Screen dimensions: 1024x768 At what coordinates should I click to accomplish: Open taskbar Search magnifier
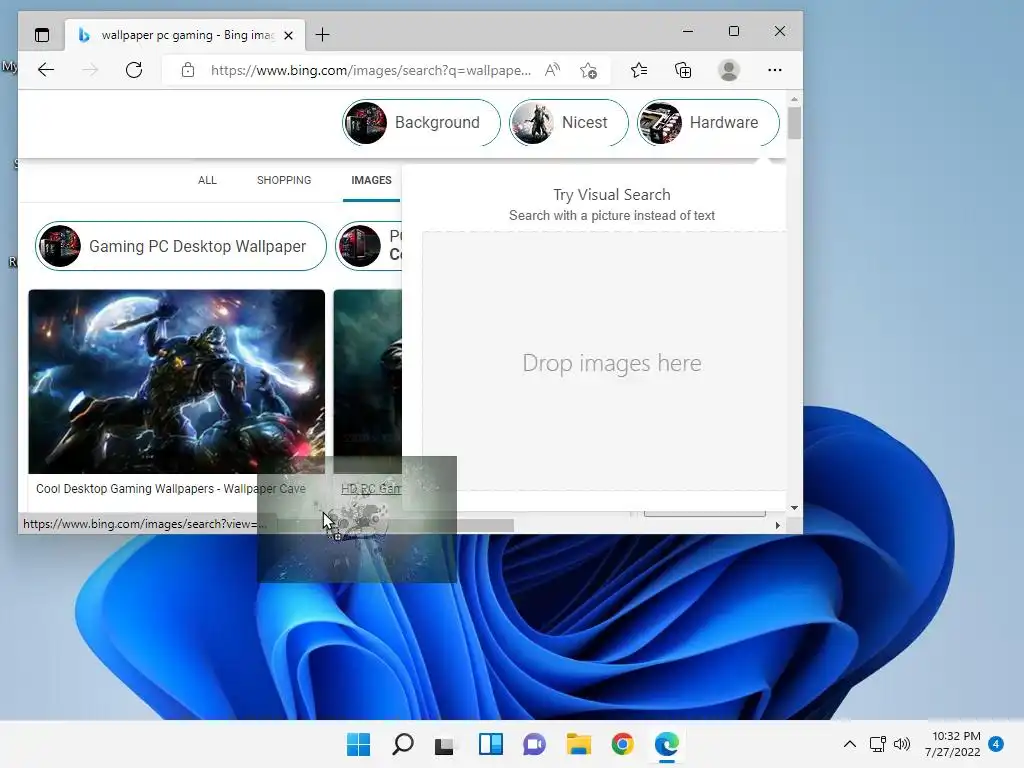point(402,744)
